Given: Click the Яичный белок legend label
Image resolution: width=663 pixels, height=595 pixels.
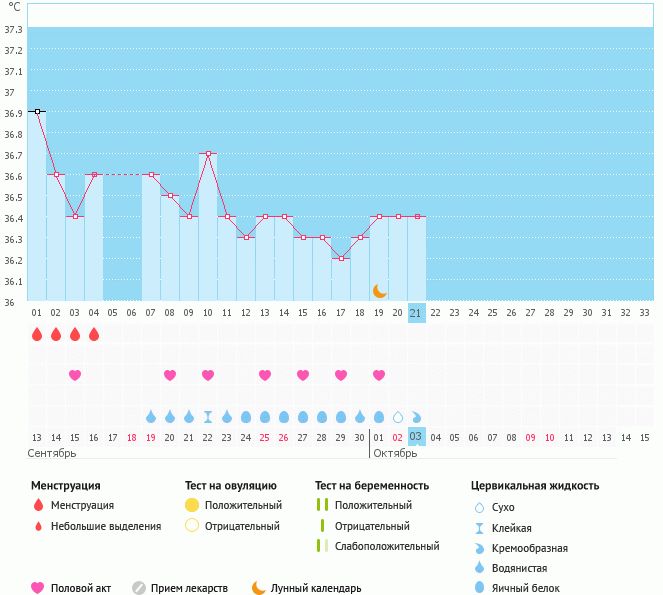Looking at the screenshot, I should click(526, 588).
